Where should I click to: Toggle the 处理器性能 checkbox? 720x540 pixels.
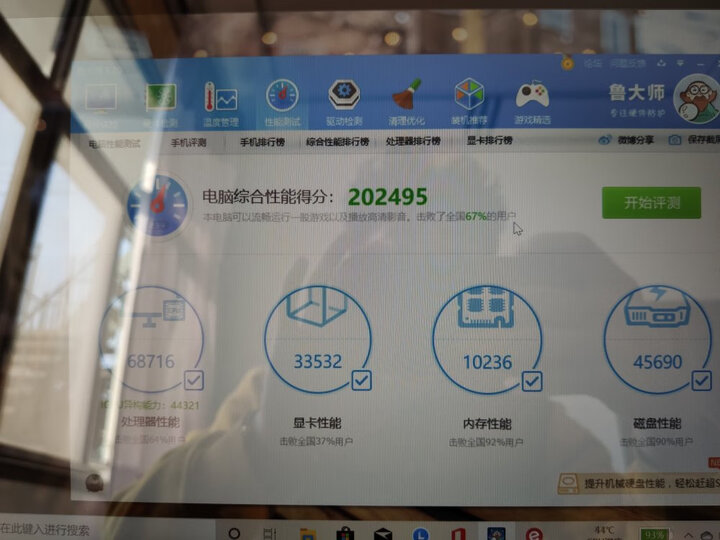pyautogui.click(x=194, y=381)
